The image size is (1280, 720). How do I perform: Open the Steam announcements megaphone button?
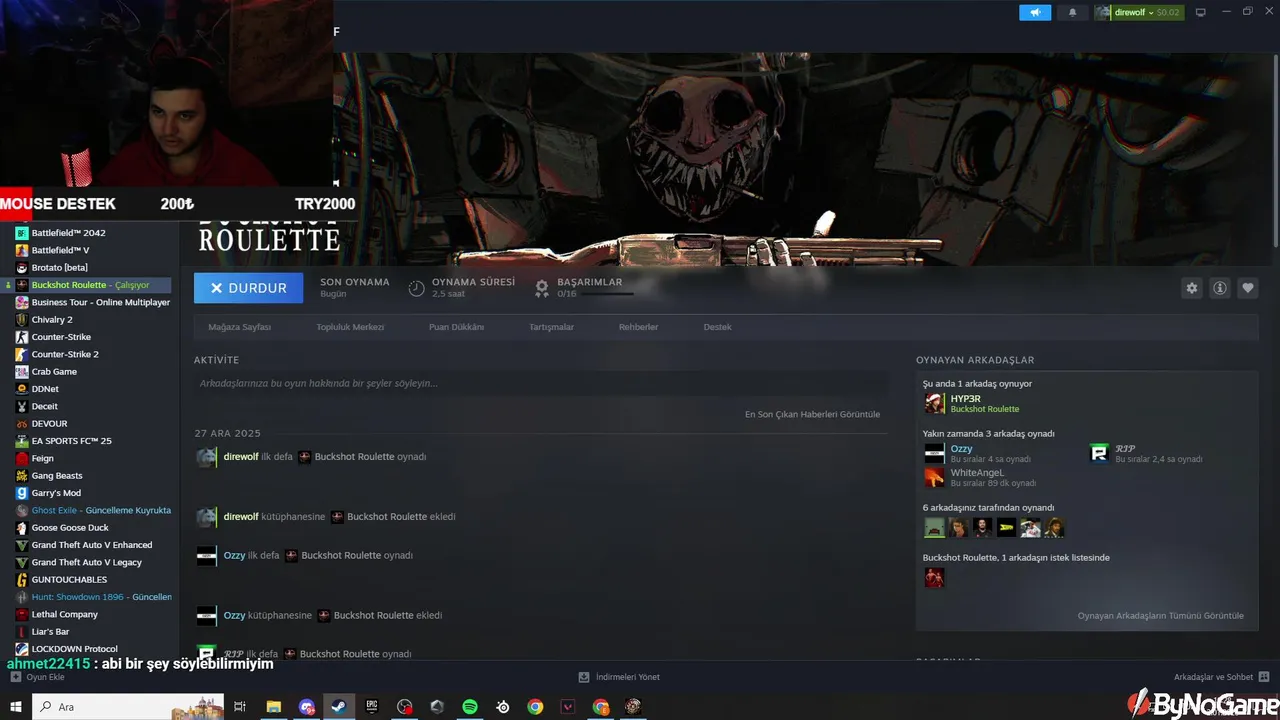tap(1035, 12)
